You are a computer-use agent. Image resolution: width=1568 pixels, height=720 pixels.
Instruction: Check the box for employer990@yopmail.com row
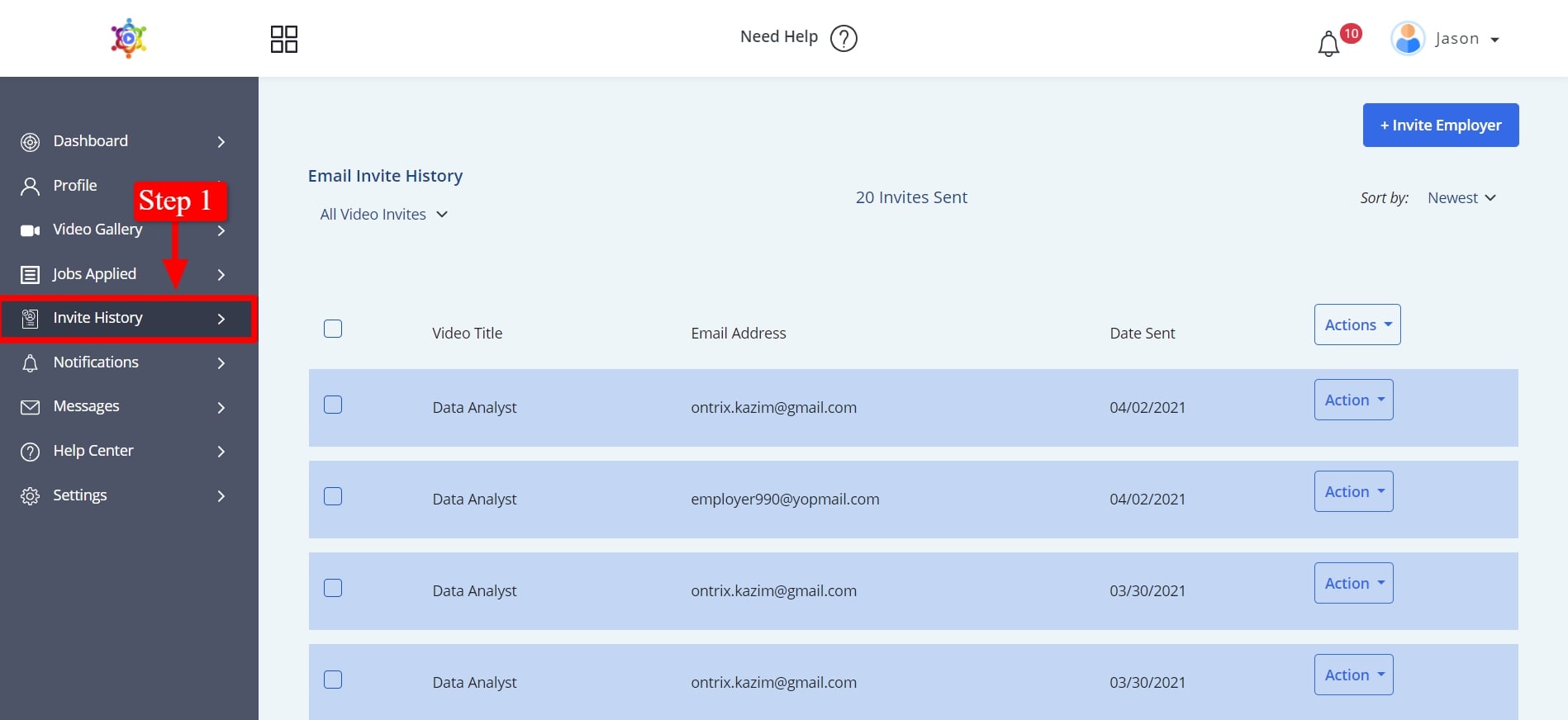coord(333,496)
